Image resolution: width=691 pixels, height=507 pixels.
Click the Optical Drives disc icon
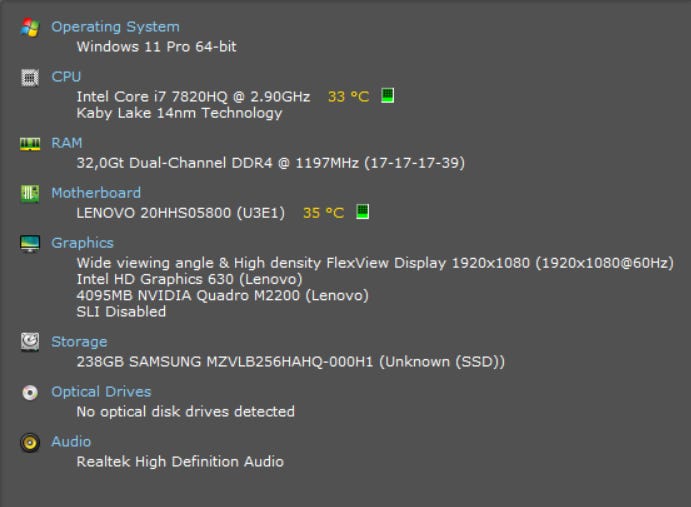coord(30,392)
